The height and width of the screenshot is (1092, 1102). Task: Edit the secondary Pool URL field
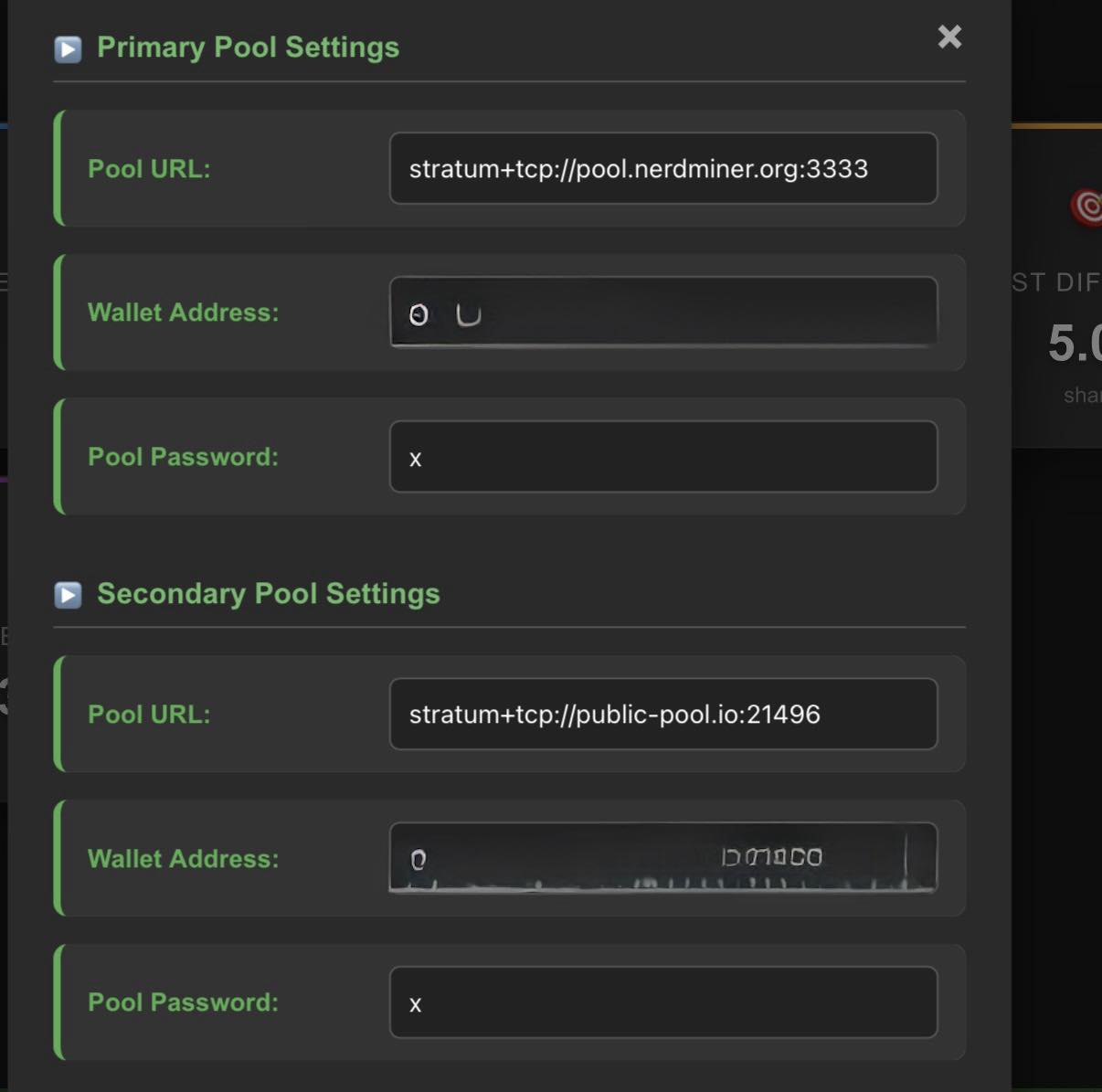[x=663, y=714]
